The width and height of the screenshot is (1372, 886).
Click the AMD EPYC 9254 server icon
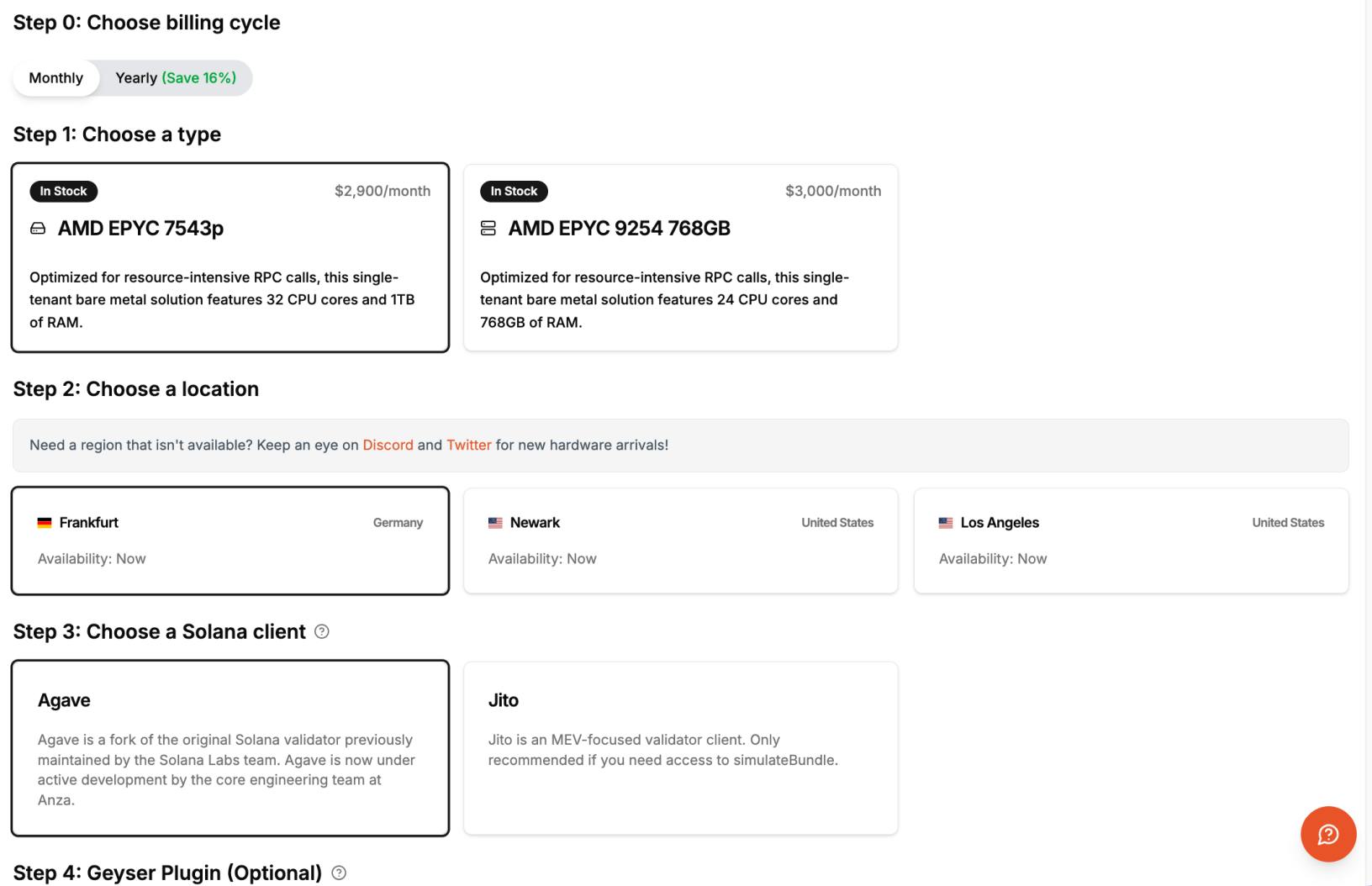488,229
